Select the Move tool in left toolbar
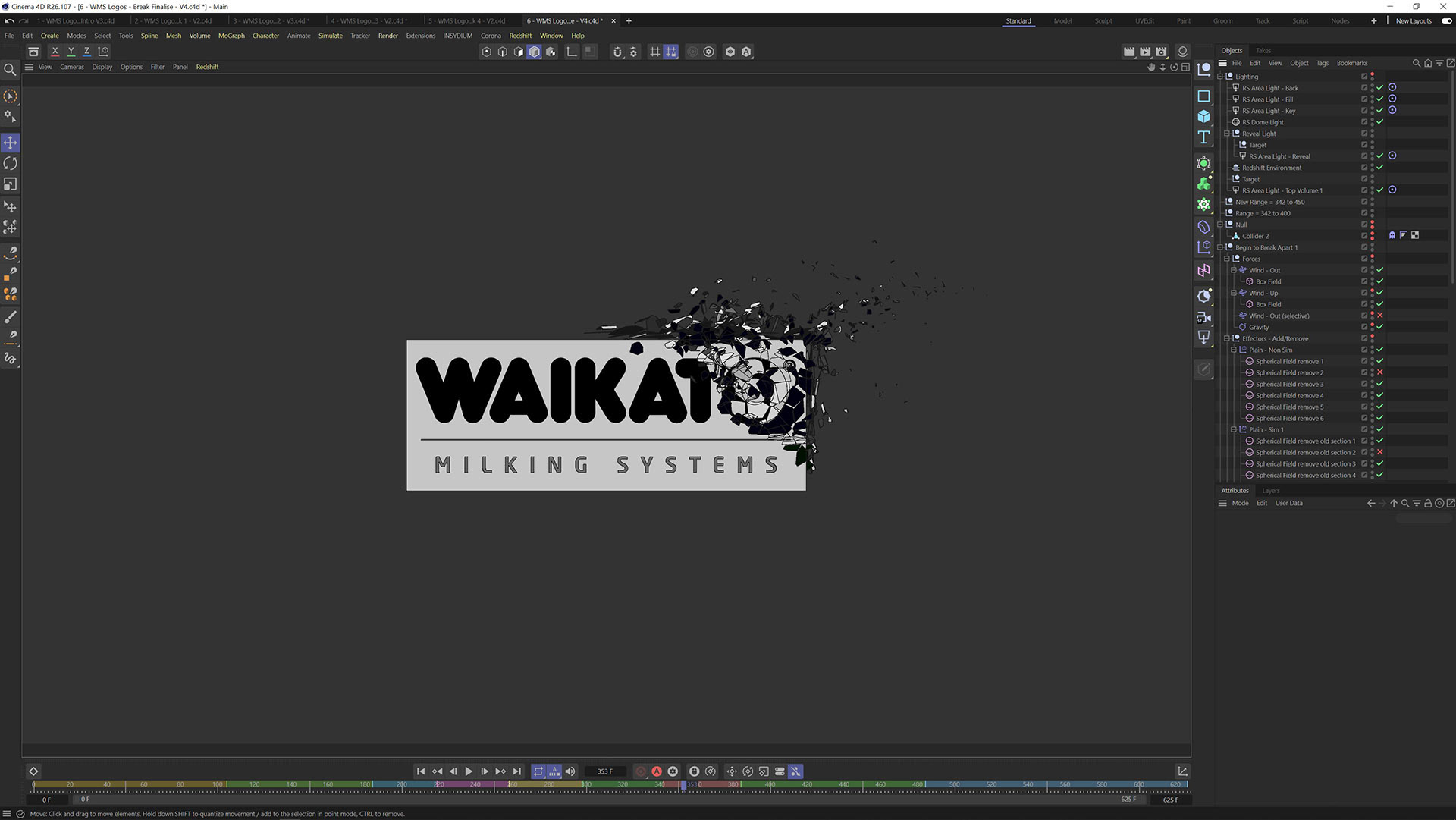This screenshot has width=1456, height=820. pos(11,143)
